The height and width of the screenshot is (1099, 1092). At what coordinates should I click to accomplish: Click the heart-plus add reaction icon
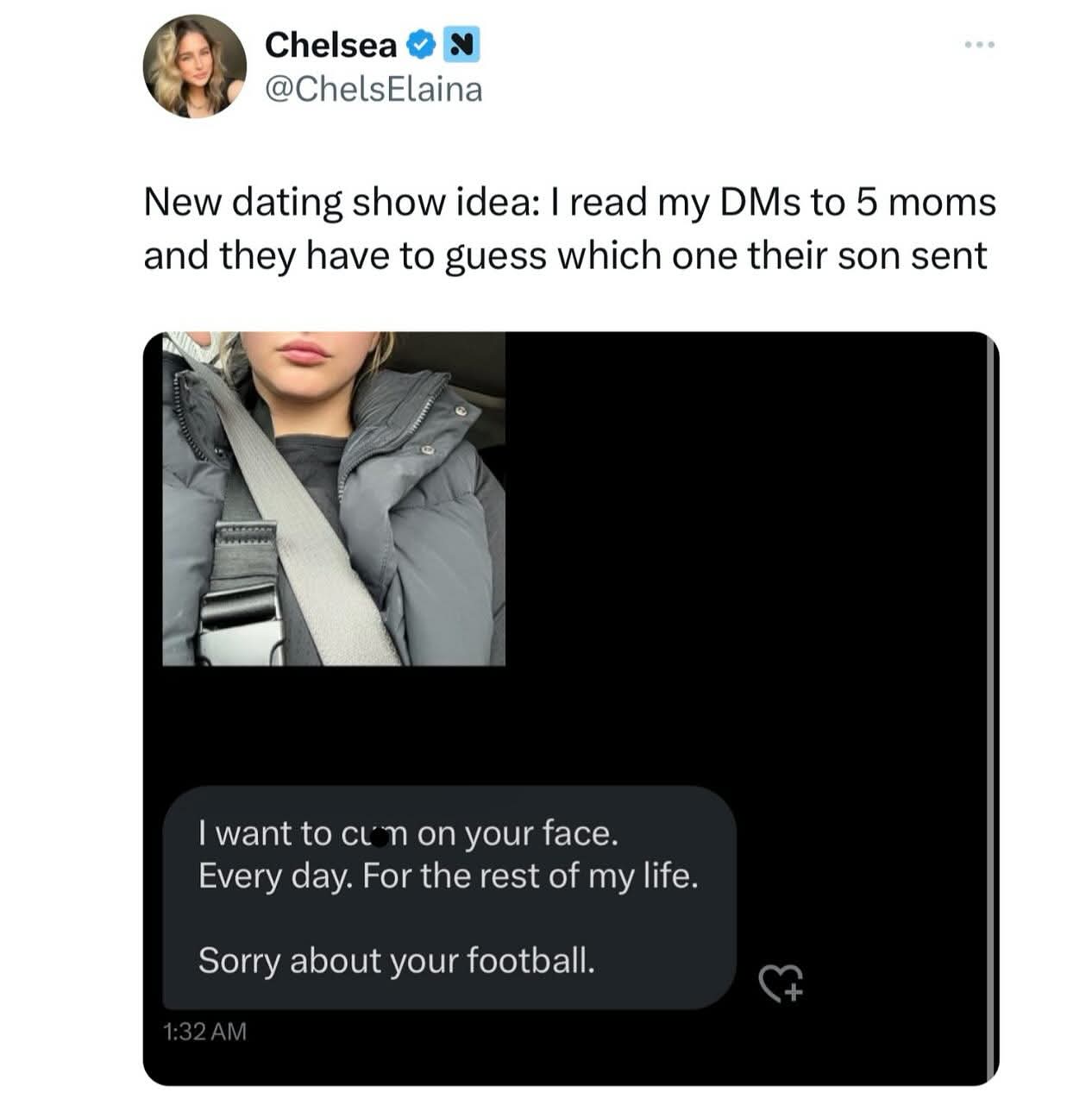coord(781,983)
